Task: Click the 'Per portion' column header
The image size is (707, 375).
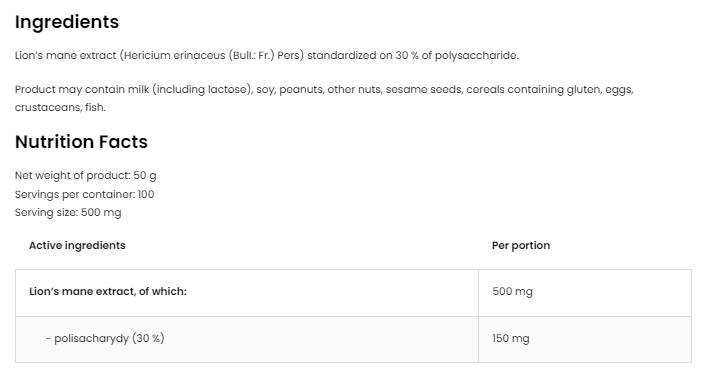Action: (521, 245)
